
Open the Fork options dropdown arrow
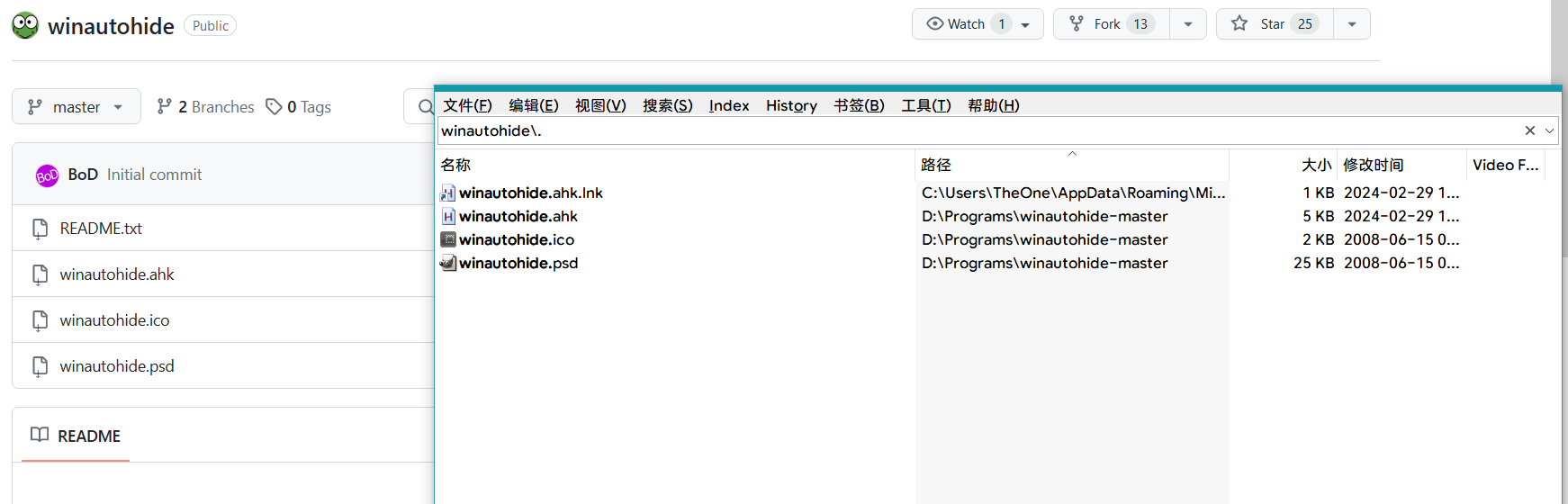click(1188, 24)
